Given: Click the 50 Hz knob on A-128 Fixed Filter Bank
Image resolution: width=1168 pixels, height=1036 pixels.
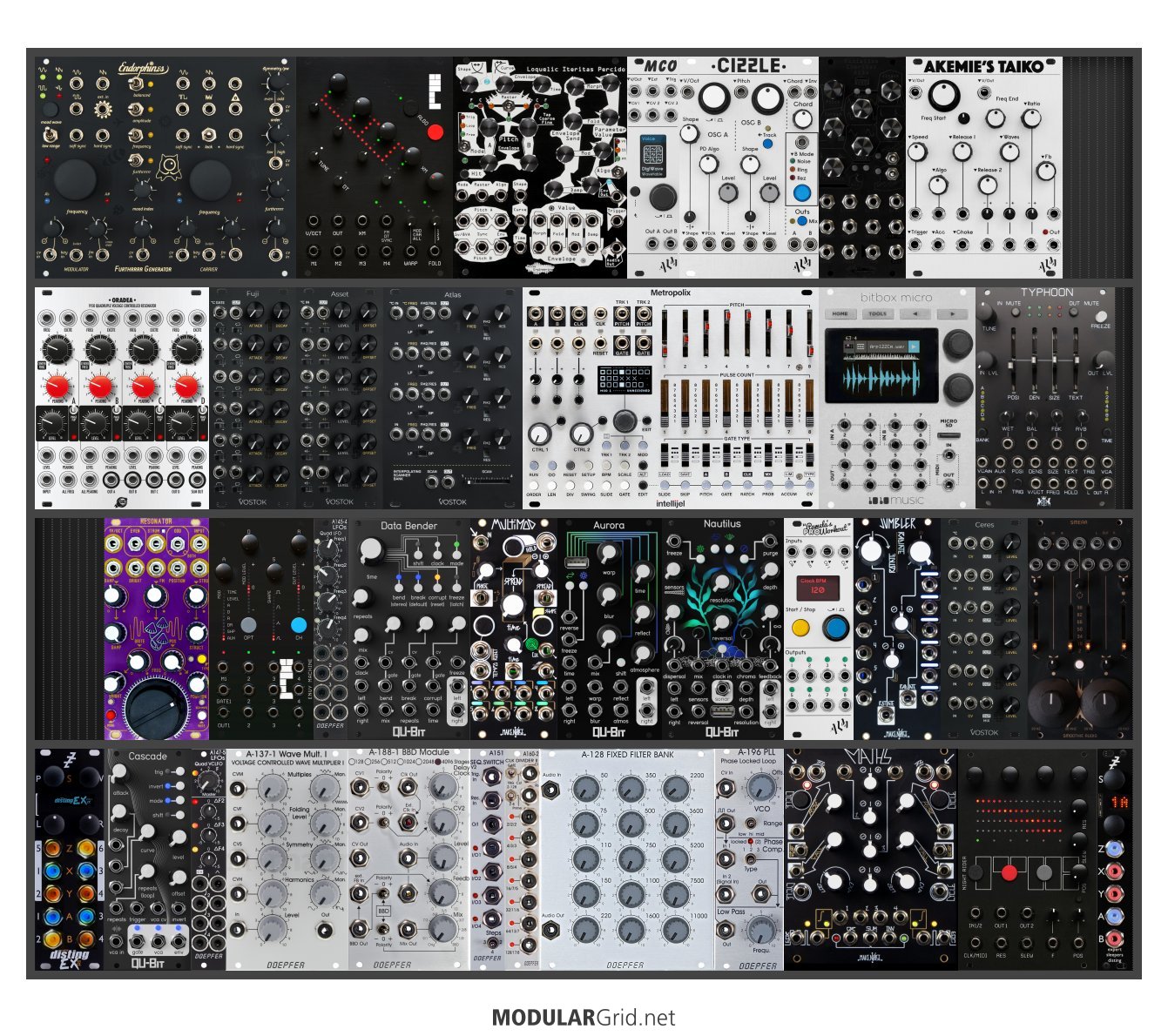Looking at the screenshot, I should pyautogui.click(x=587, y=789).
